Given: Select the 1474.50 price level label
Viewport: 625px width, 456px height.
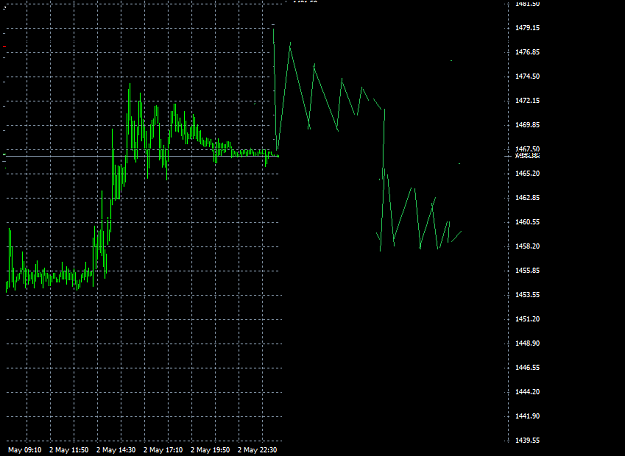Looking at the screenshot, I should tap(527, 77).
